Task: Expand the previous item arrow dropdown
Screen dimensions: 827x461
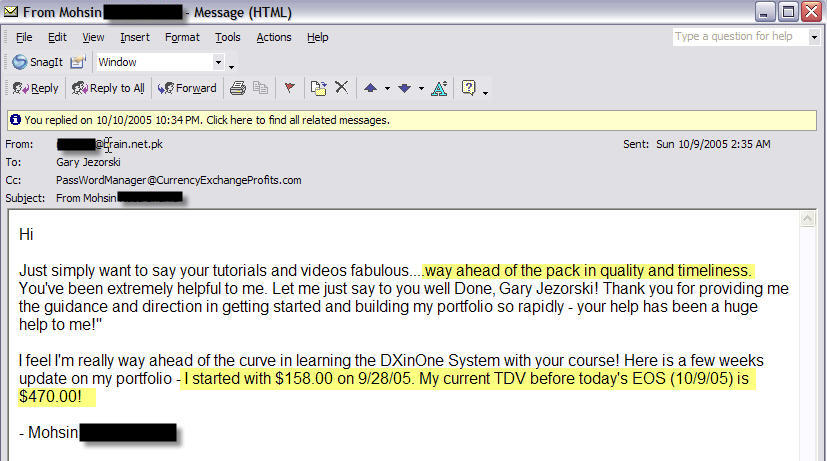Action: coord(387,88)
